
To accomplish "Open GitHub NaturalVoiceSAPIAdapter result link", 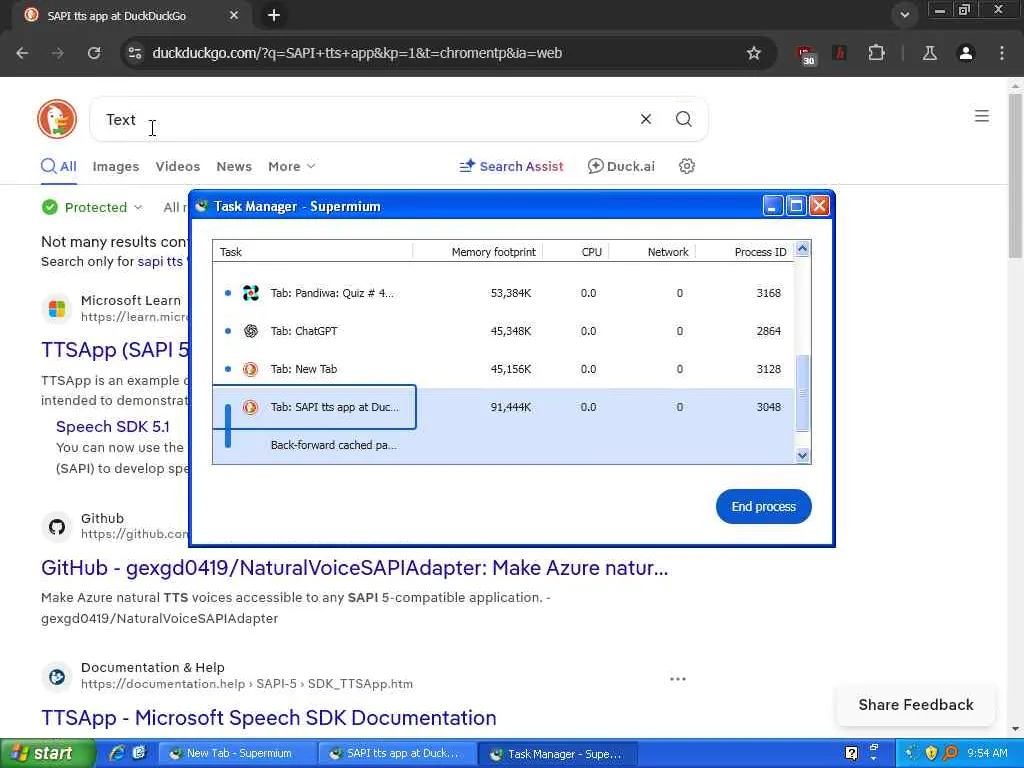I will 355,568.
